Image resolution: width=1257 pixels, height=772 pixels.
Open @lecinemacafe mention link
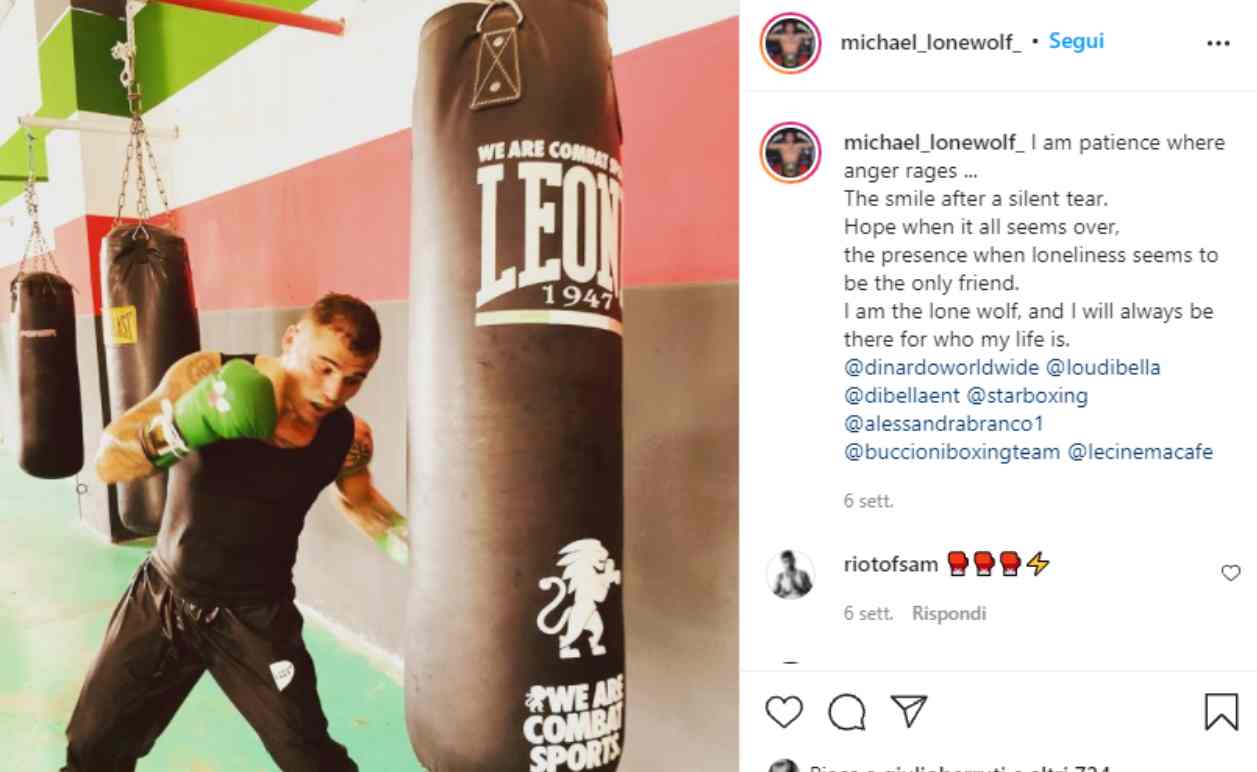[x=1140, y=451]
